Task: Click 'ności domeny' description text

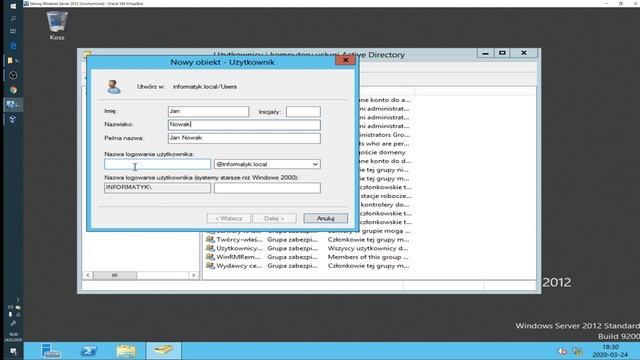Action: 383,152
